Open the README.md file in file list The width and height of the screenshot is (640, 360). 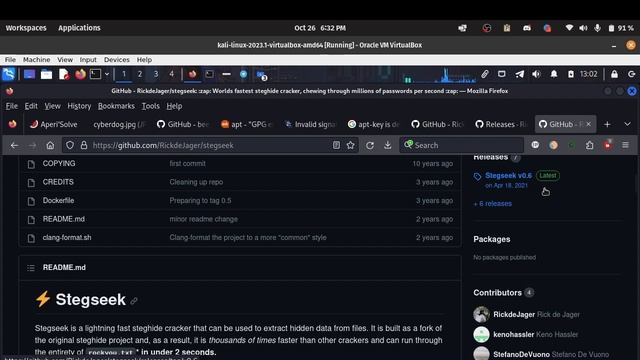64,219
